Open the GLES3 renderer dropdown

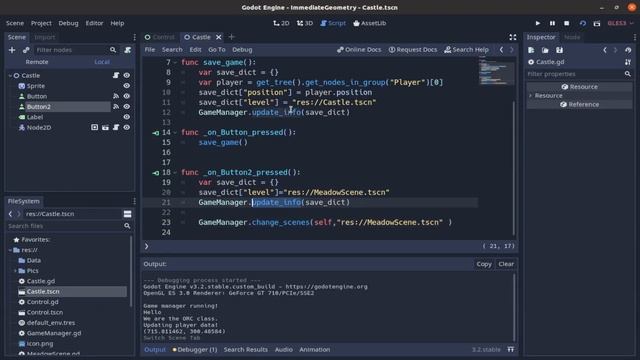[620, 23]
